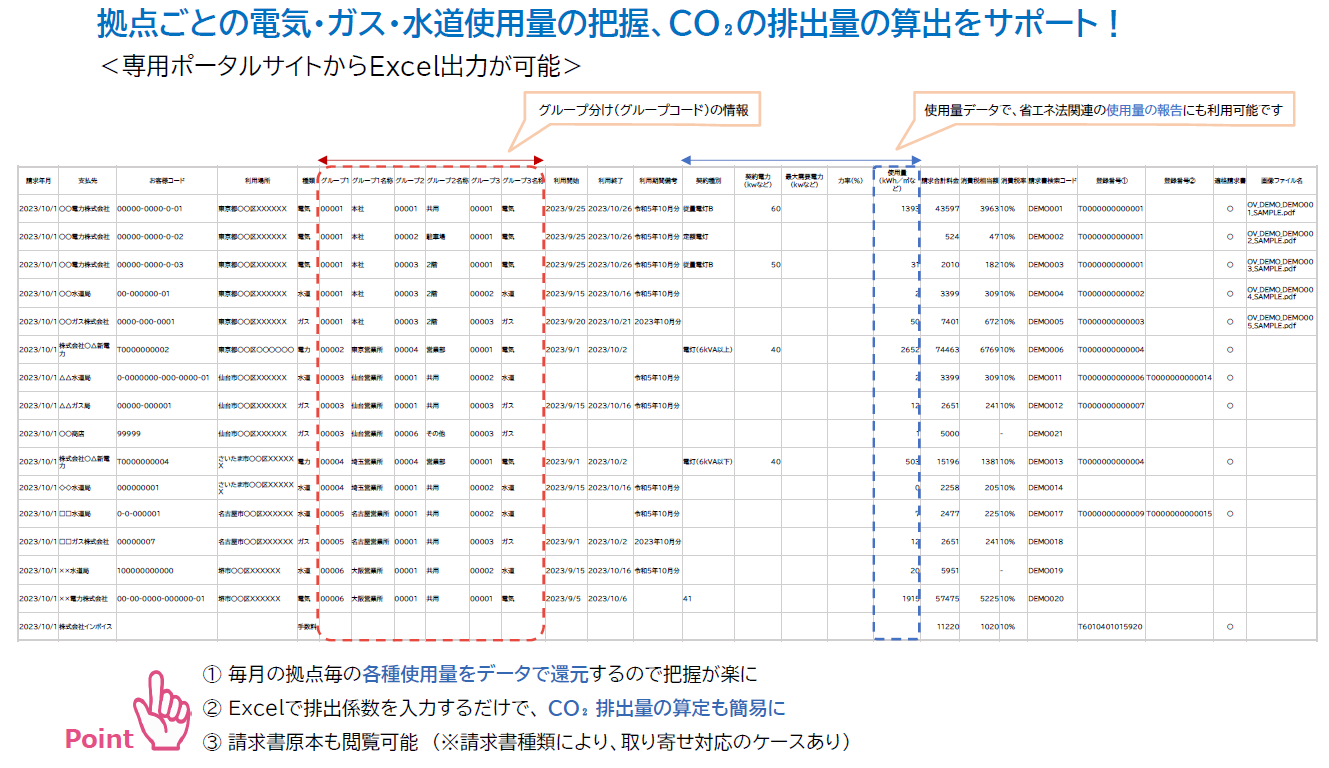This screenshot has width=1329, height=768.
Task: Click the 電灯(6kVA以下) contract cell
Action: [x=708, y=462]
